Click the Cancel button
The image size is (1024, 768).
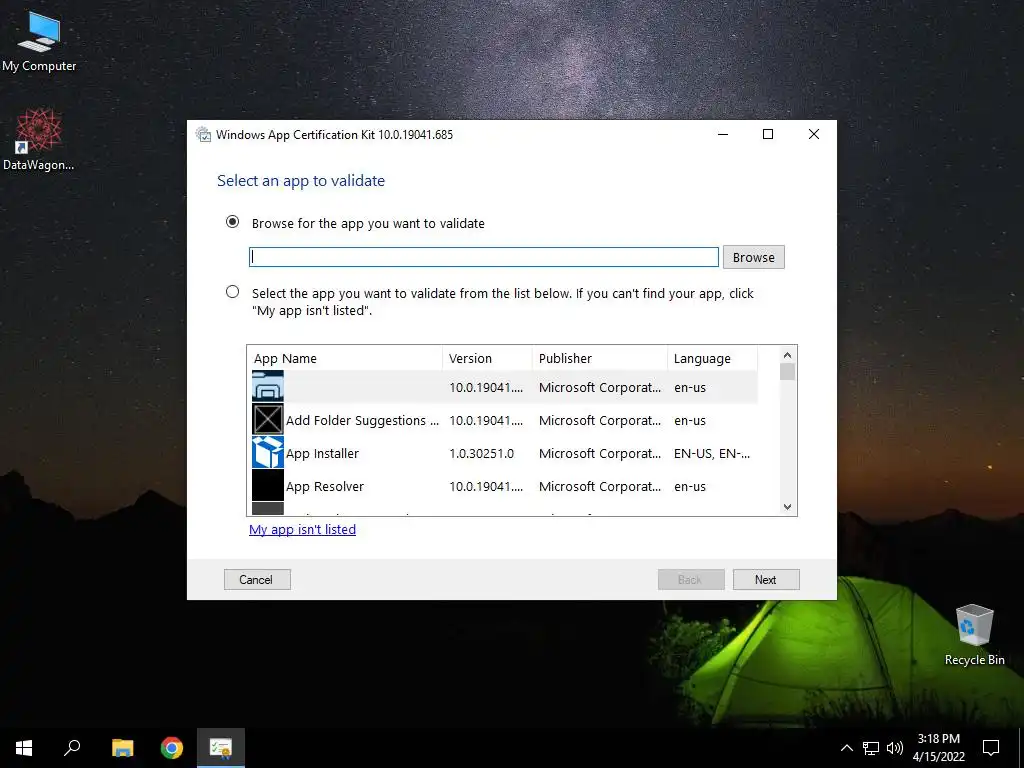click(257, 580)
